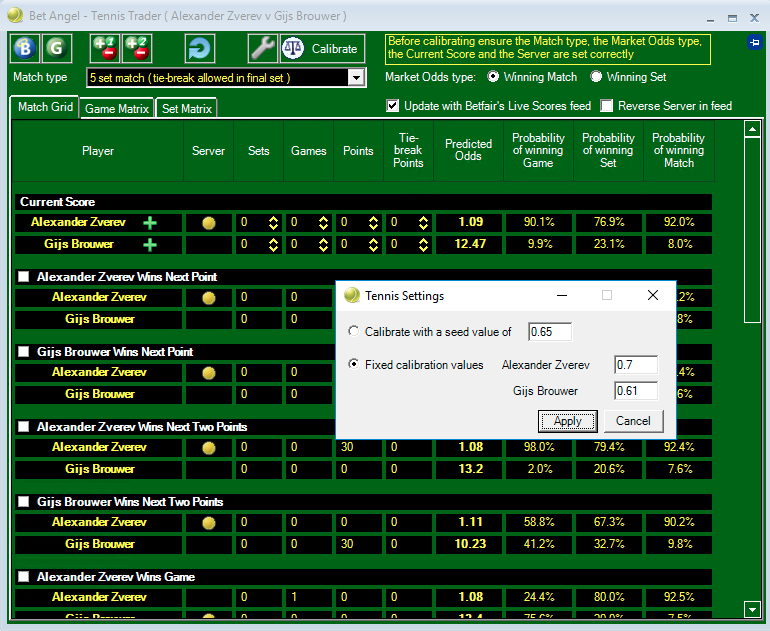Select Winning Match market odds type
This screenshot has height=631, width=770.
click(x=493, y=77)
